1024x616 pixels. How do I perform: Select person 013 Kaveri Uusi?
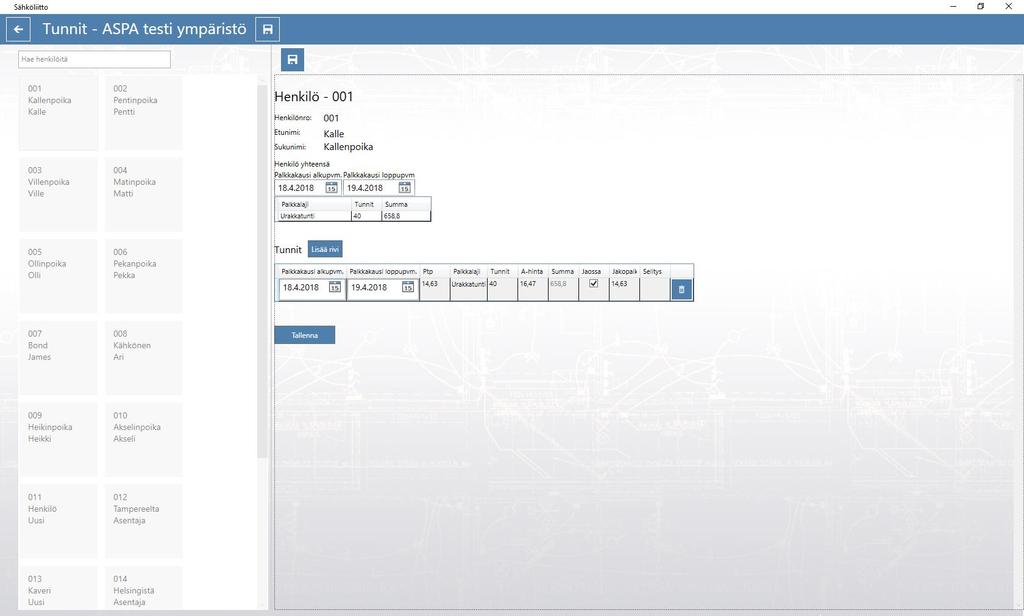(58, 587)
